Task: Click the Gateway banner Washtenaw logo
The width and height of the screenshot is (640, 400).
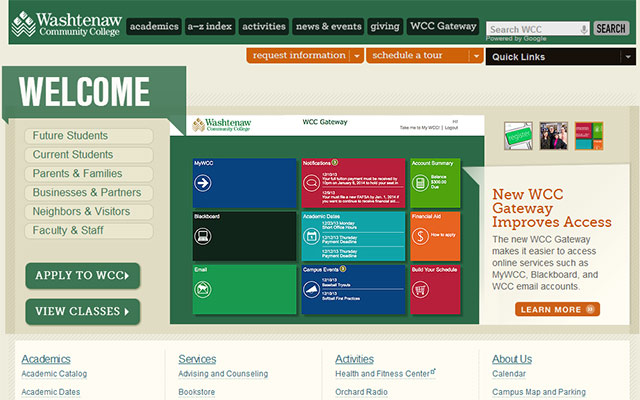Action: pos(222,124)
